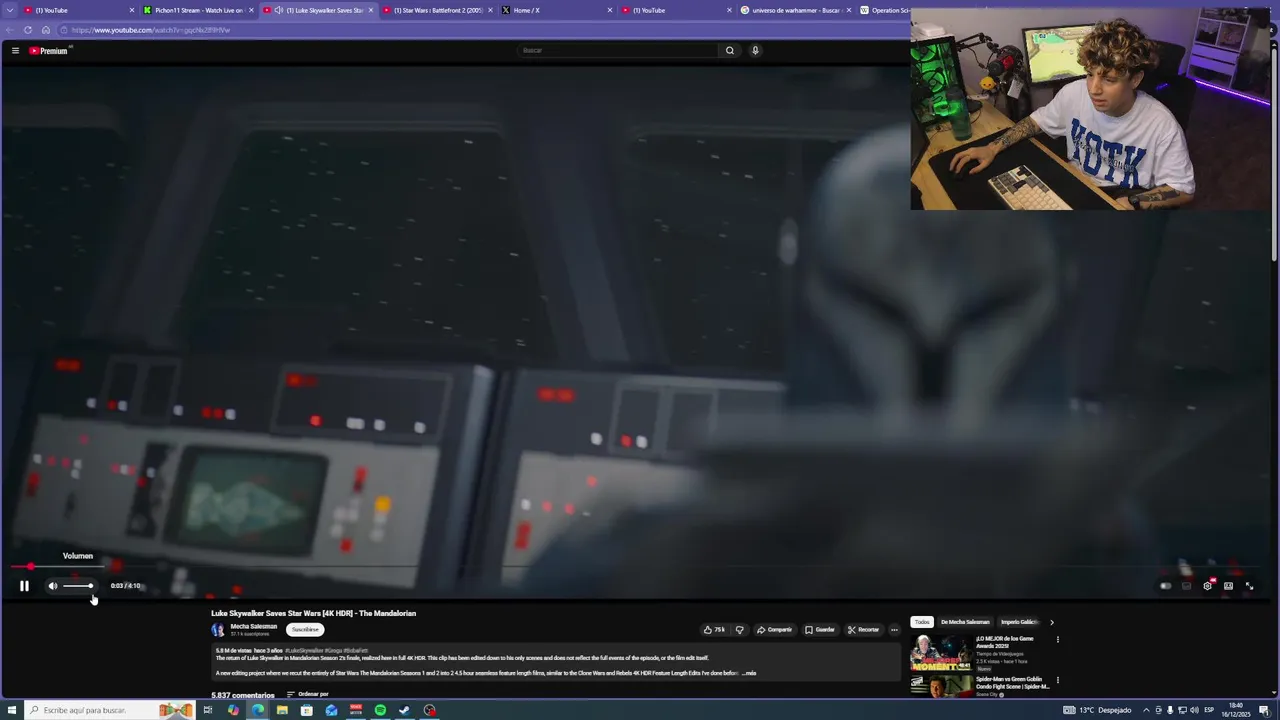Select the Imperio Galáctico filter chip
Viewport: 1280px width, 720px height.
point(1019,622)
